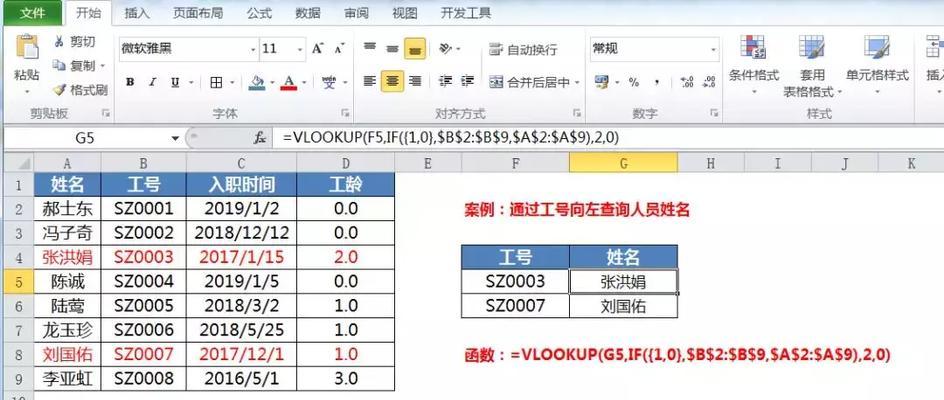944x400 pixels.
Task: Click the Name Box showing G5
Action: click(85, 139)
